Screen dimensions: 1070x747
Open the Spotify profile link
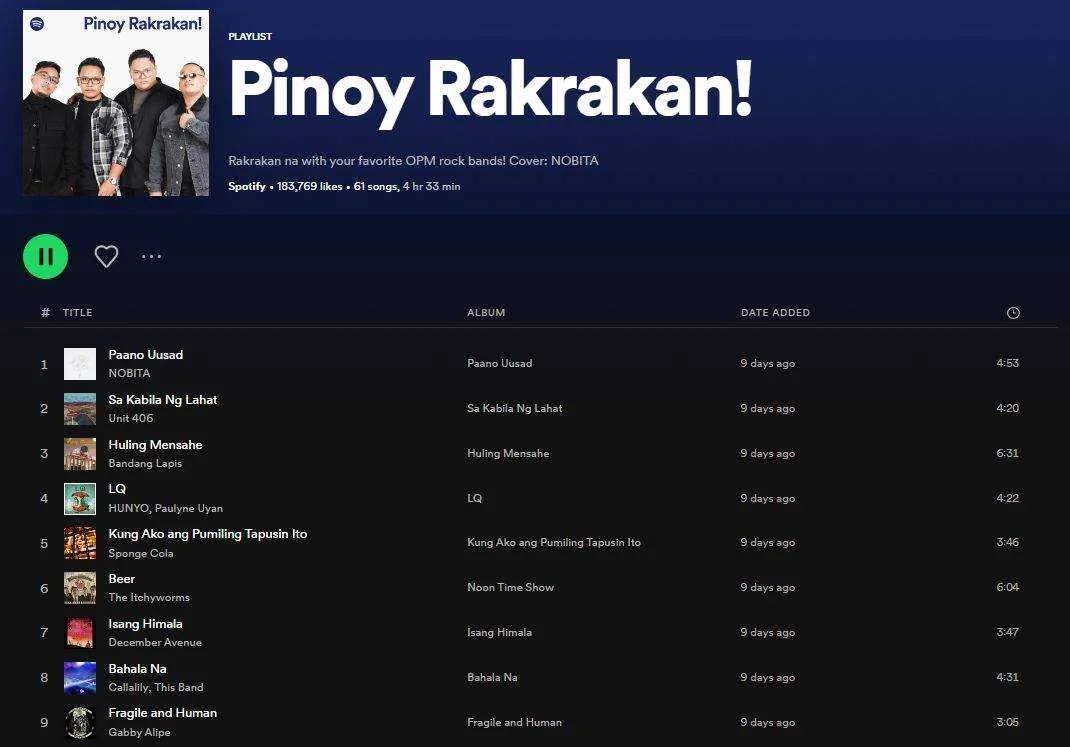[x=247, y=186]
